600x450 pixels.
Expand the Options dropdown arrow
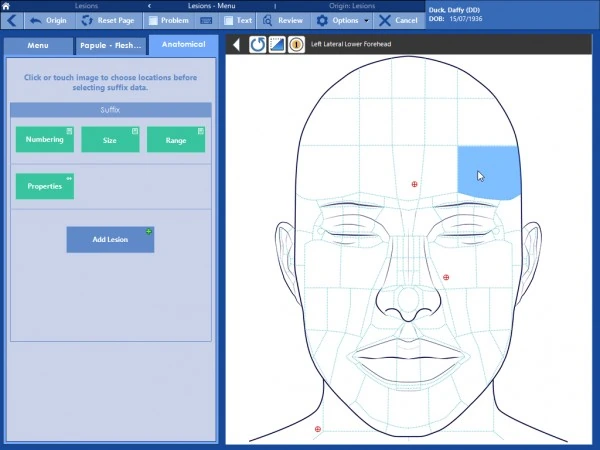click(366, 21)
